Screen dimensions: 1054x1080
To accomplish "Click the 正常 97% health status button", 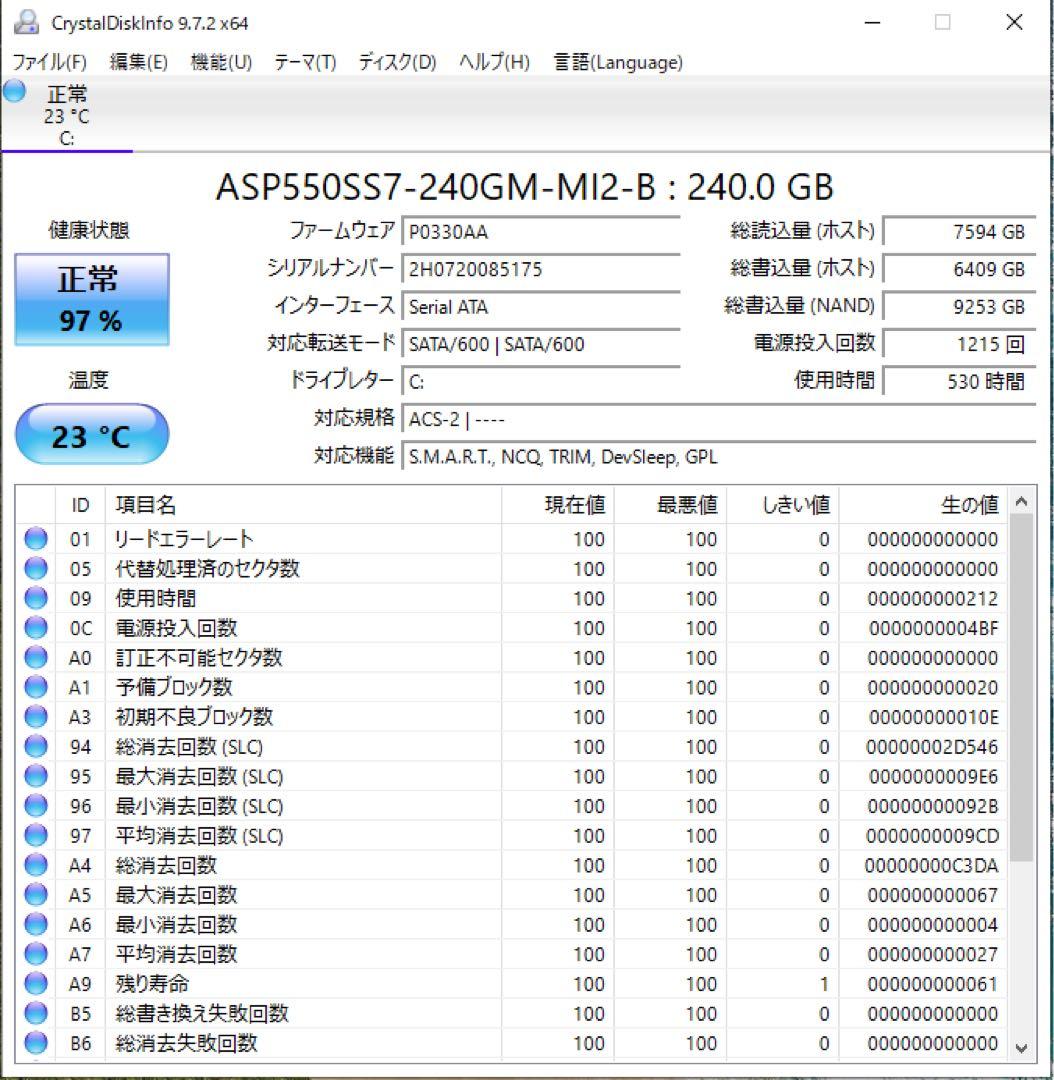I will point(92,299).
